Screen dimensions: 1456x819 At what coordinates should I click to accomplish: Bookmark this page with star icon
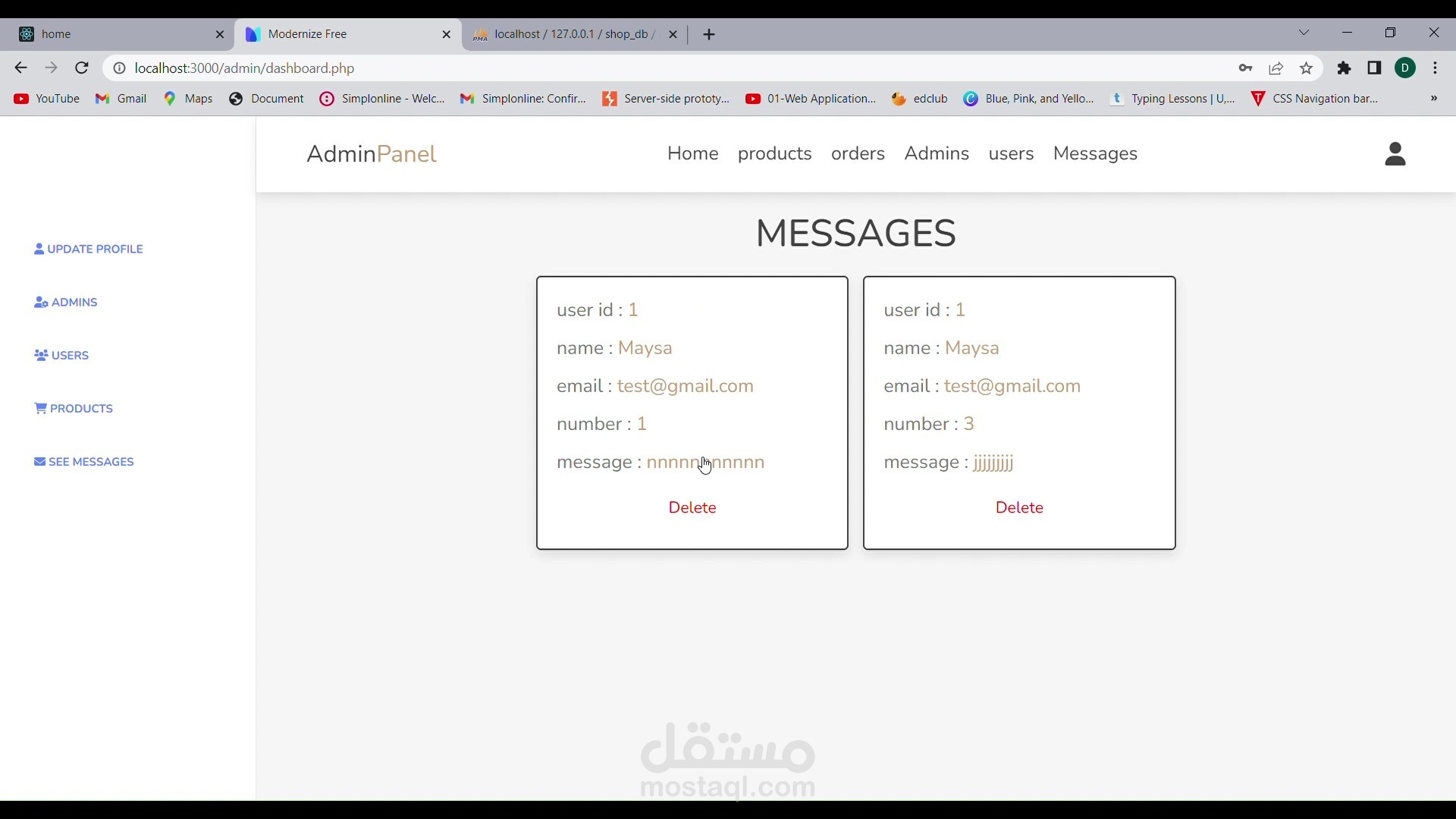pyautogui.click(x=1307, y=68)
